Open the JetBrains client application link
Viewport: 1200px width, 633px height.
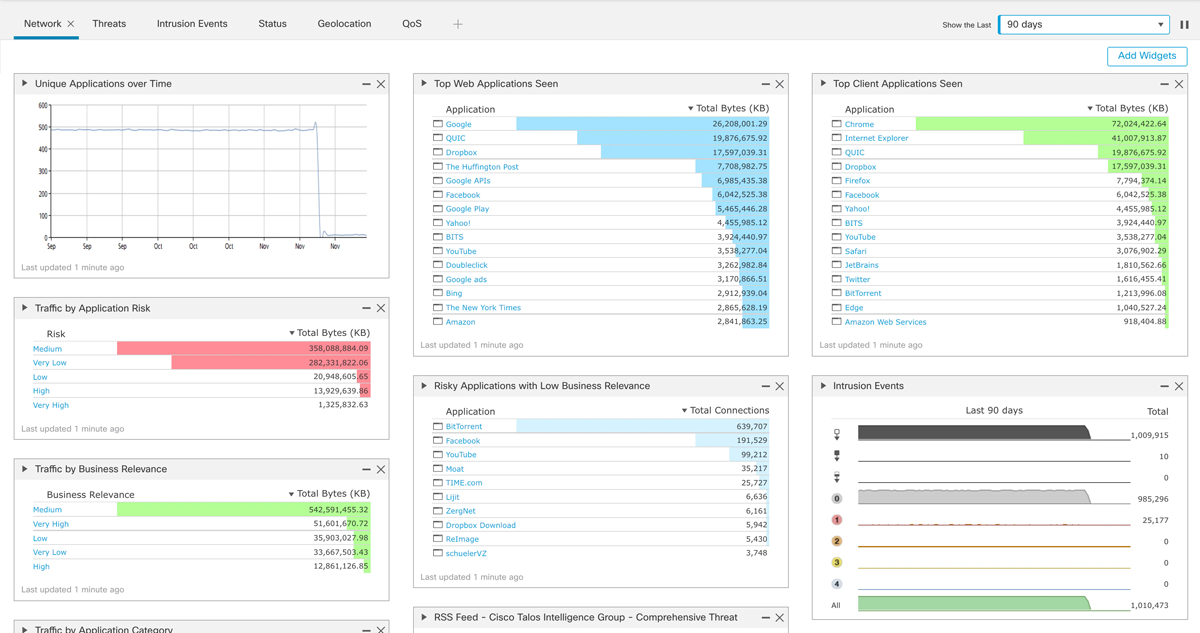coord(862,265)
